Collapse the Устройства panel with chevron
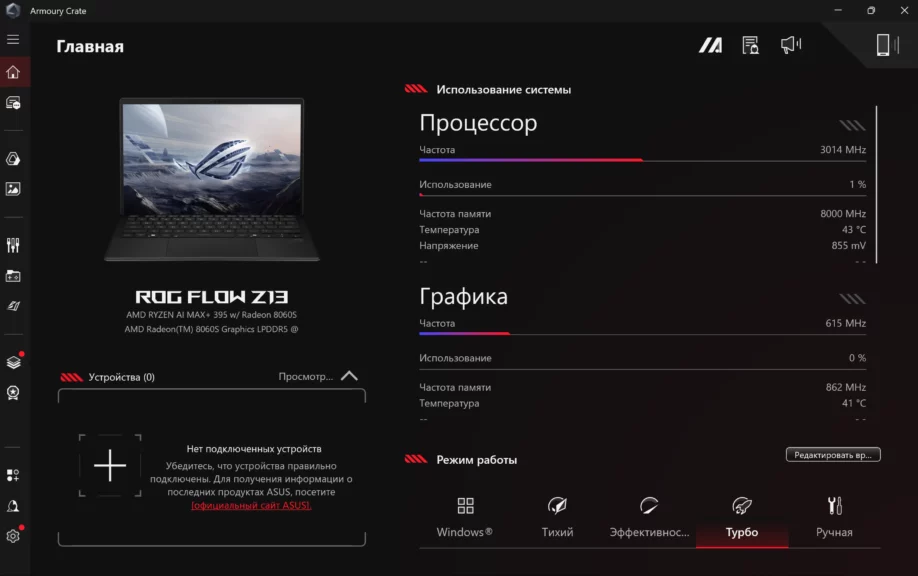The image size is (918, 576). point(350,376)
